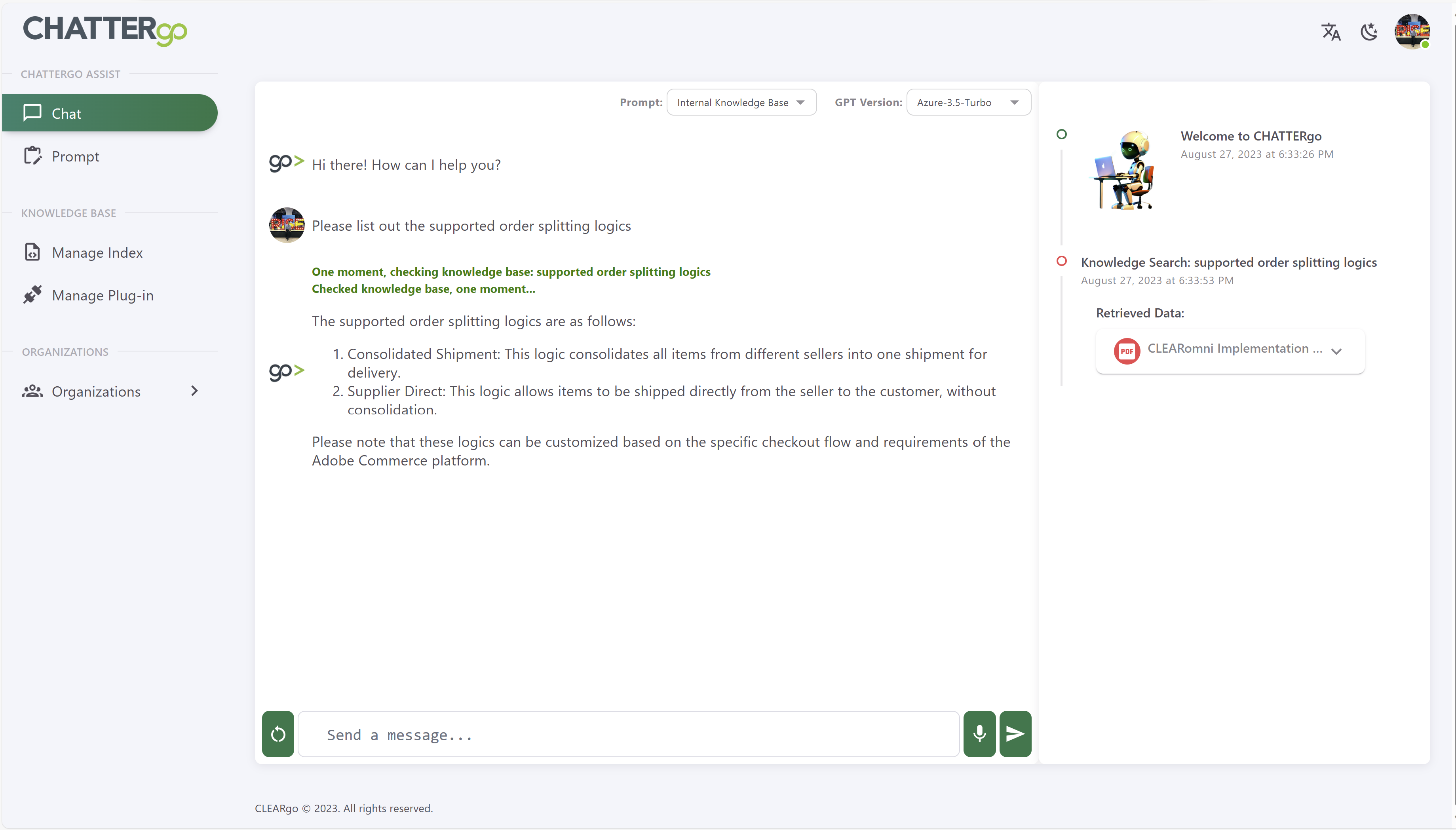Viewport: 1456px width, 830px height.
Task: Click the Manage Index document icon
Action: pos(32,252)
